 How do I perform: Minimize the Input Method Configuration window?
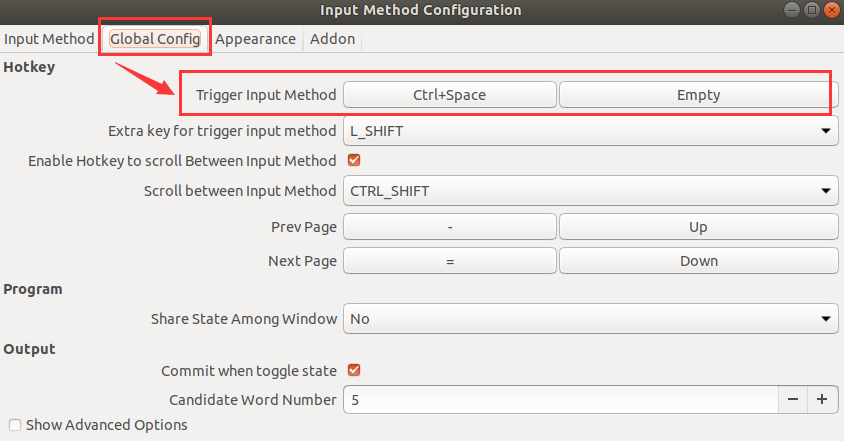(794, 10)
